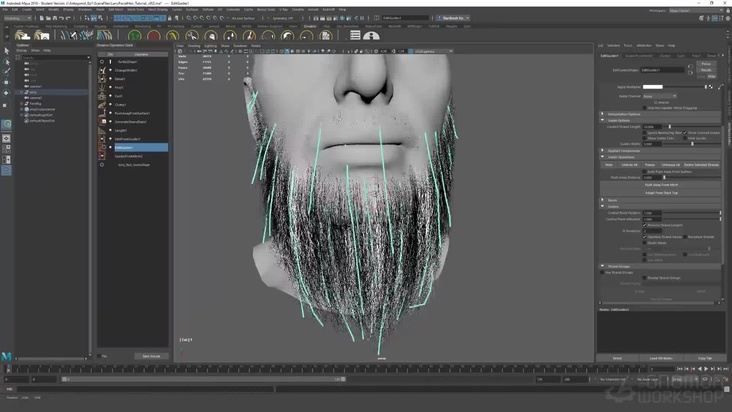
Task: Expand the Interpolation Options section
Action: point(603,114)
